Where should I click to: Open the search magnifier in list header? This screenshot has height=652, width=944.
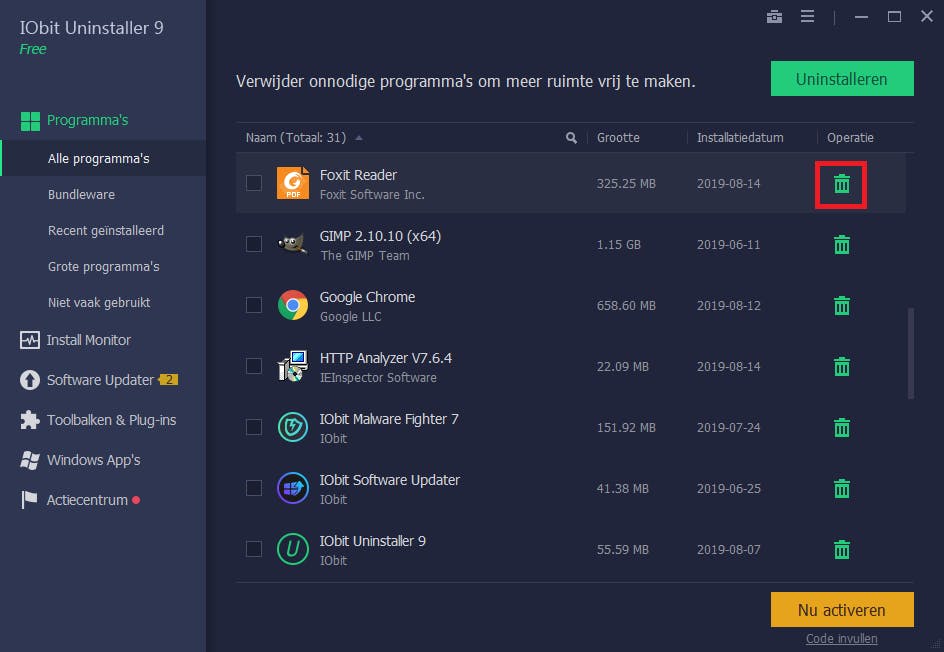click(571, 138)
